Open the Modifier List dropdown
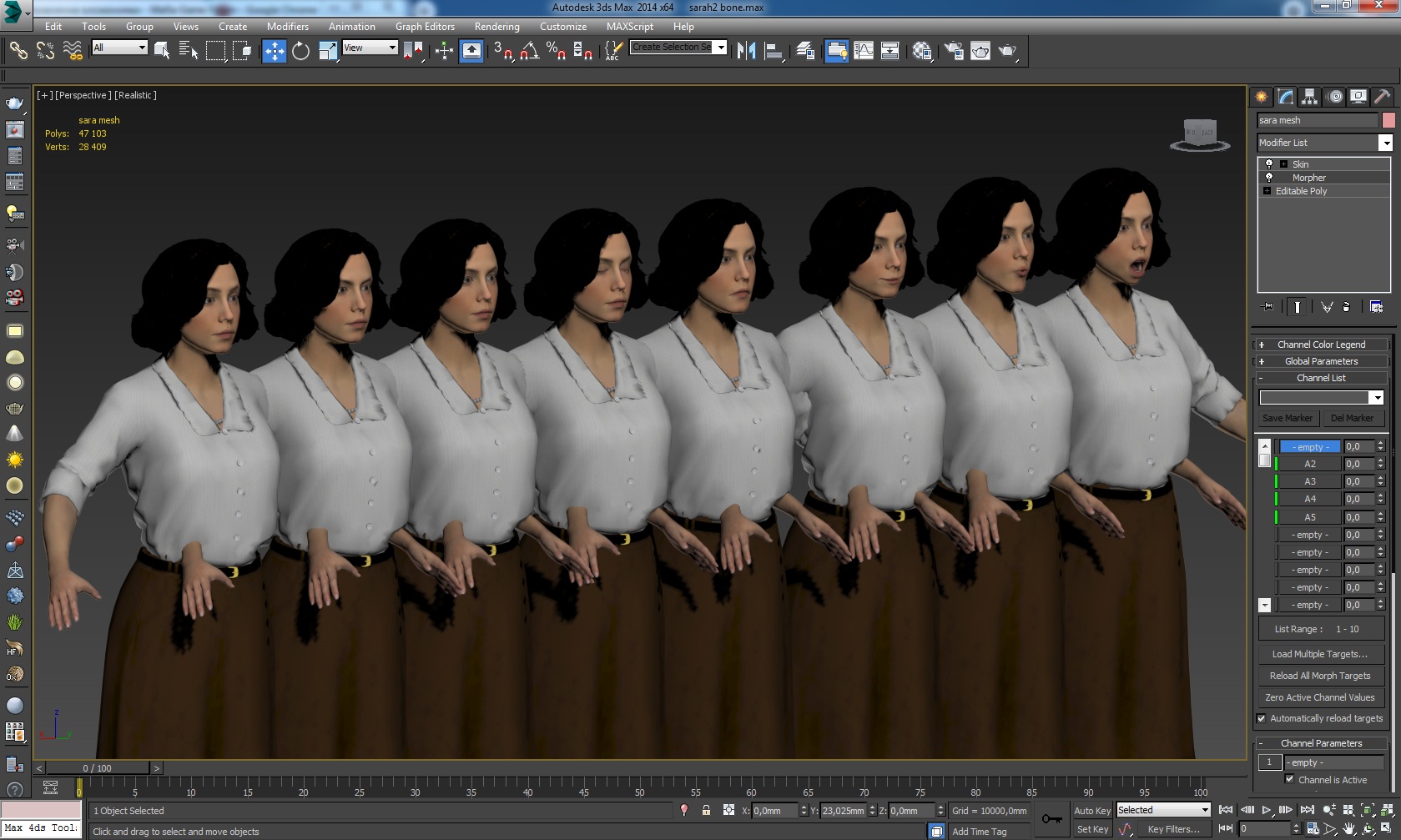The height and width of the screenshot is (840, 1401). pos(1385,143)
